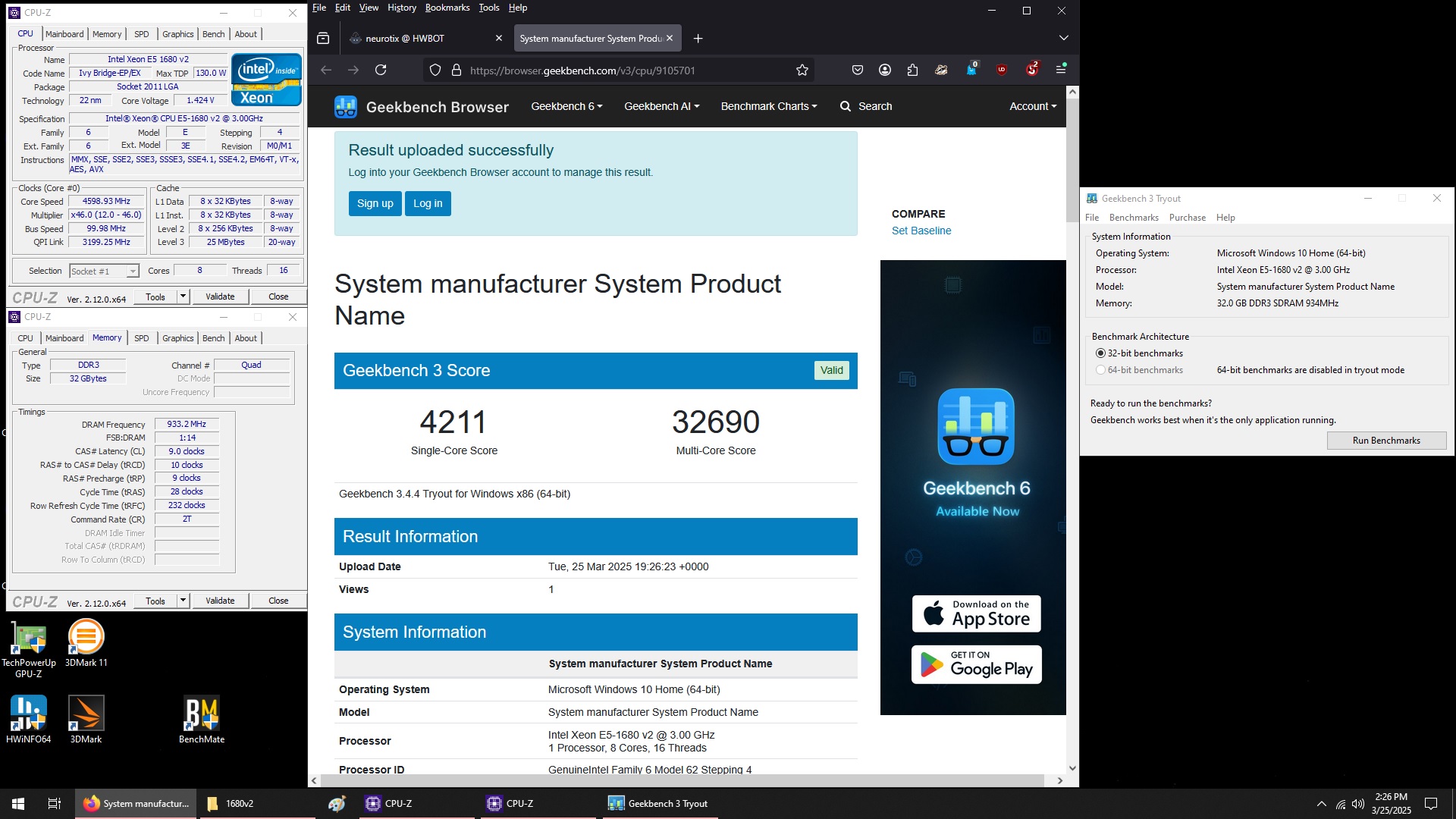Open Bookmarks menu in Firefox
The height and width of the screenshot is (819, 1456).
(x=447, y=8)
